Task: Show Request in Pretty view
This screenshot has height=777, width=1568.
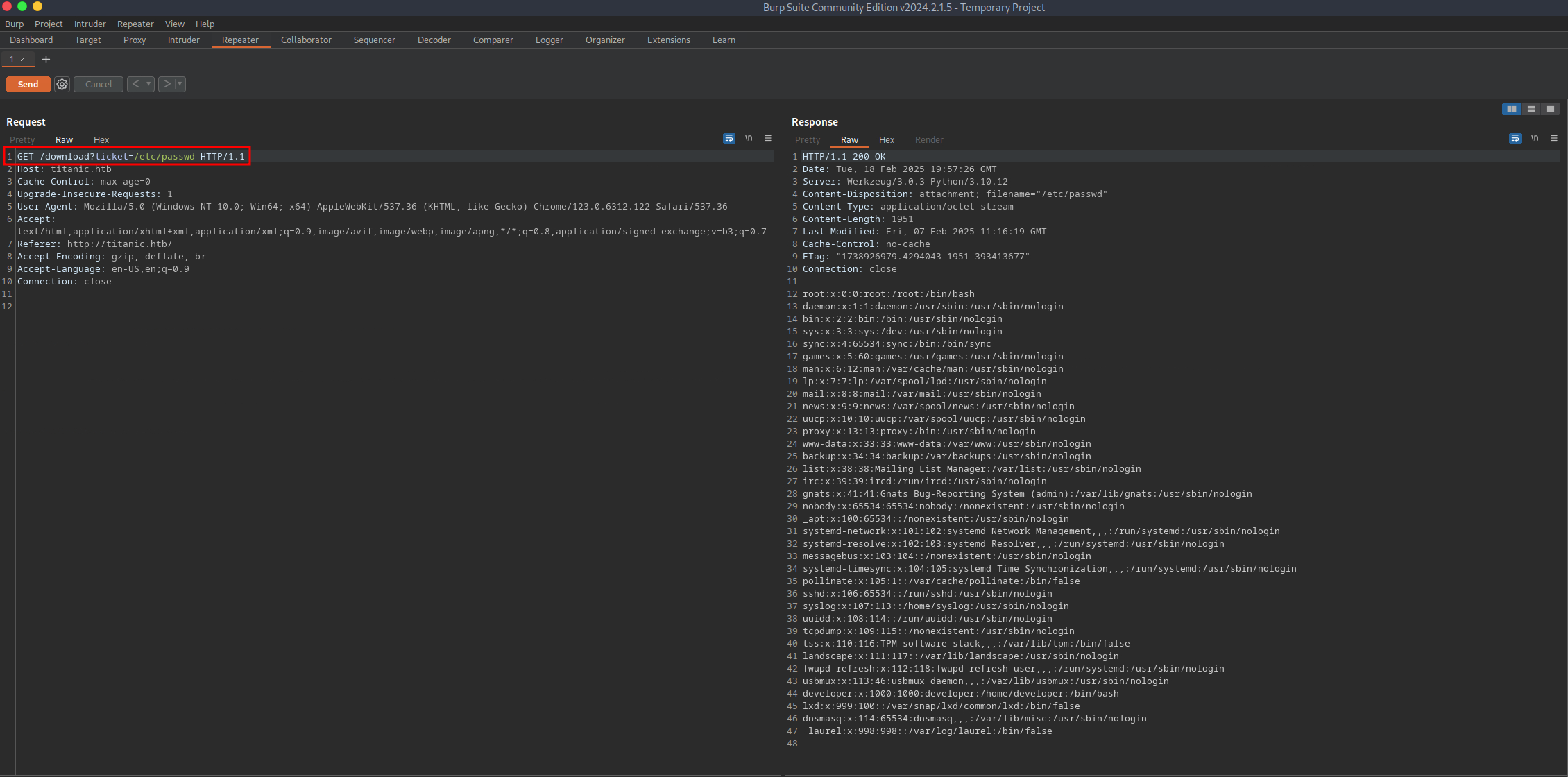Action: [x=22, y=139]
